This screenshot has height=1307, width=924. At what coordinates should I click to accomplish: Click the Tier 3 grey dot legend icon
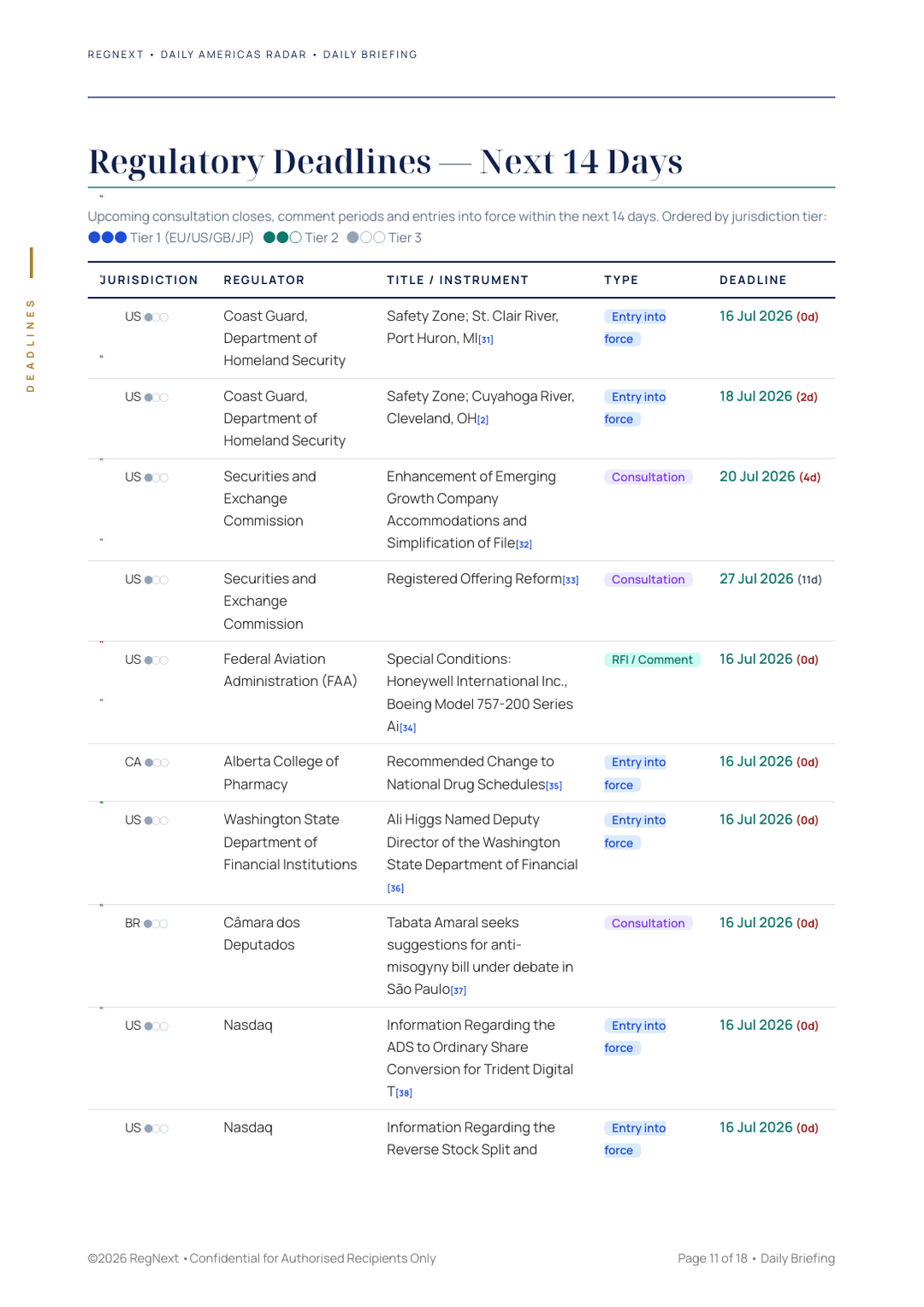click(x=366, y=238)
